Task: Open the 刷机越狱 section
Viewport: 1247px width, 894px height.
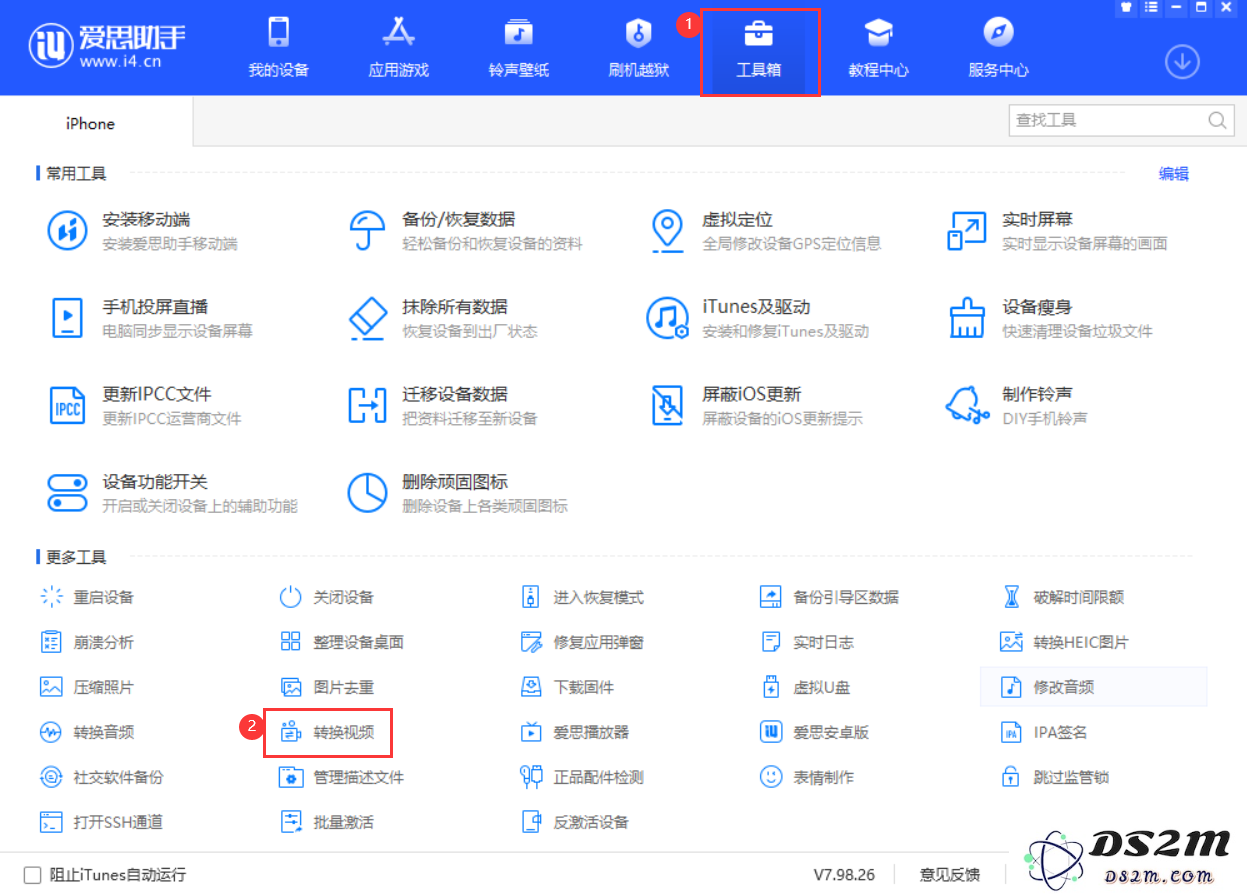Action: (x=639, y=48)
